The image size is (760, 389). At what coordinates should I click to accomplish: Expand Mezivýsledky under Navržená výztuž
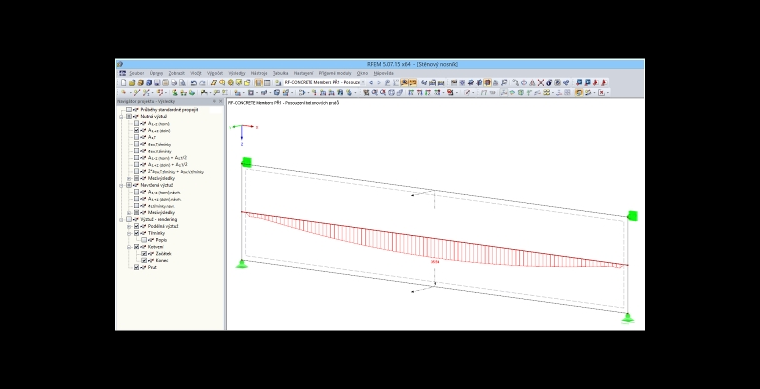coord(129,212)
